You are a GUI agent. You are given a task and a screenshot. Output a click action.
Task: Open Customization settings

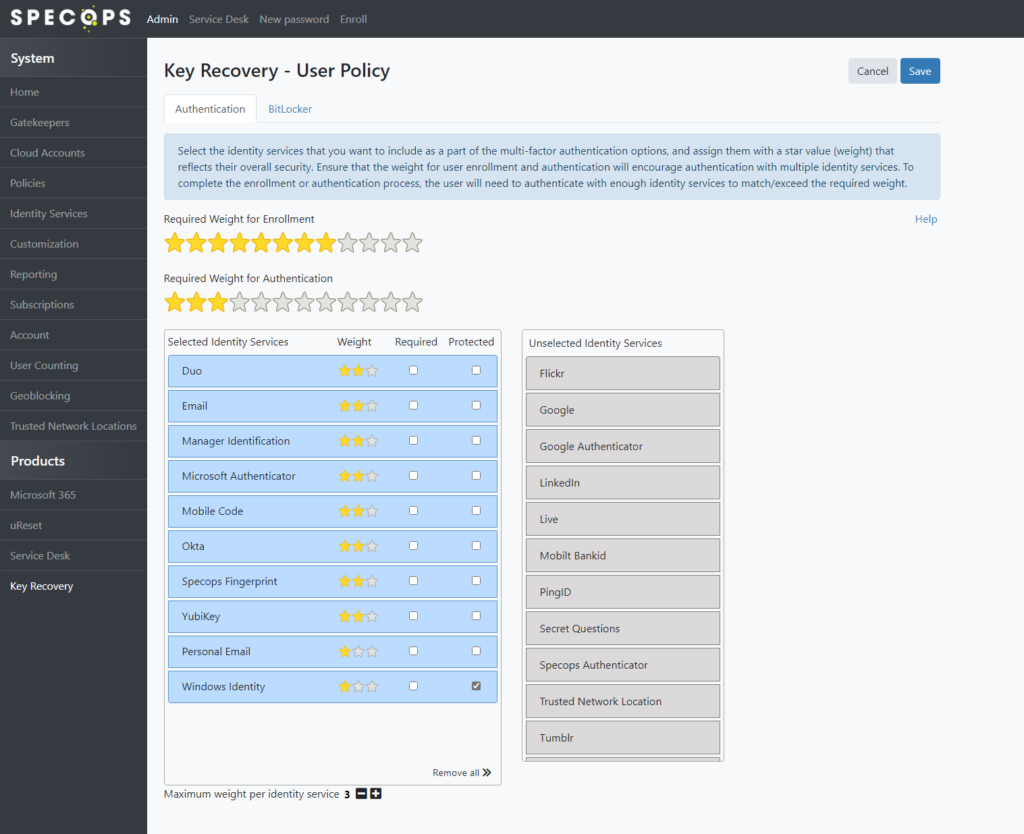click(x=73, y=244)
